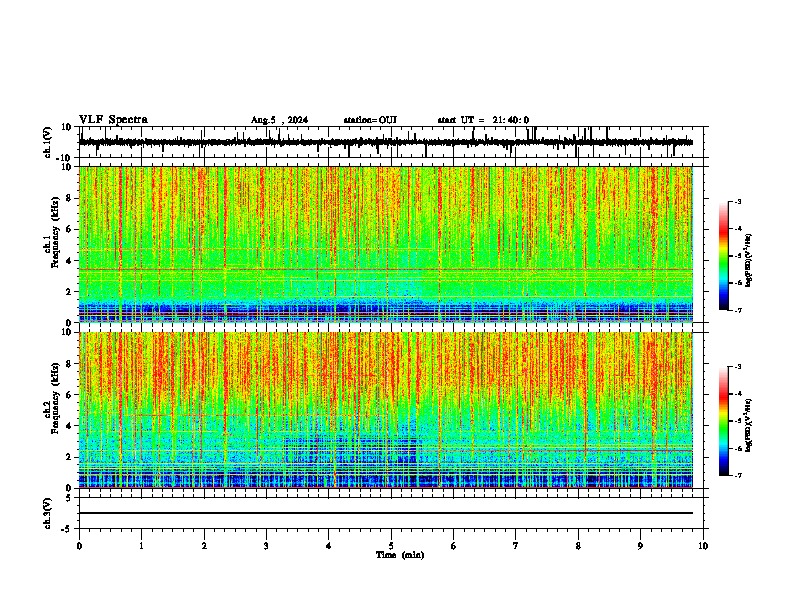Click tick label "3" on the time axis
Viewport: 792px width, 612px height.
point(266,546)
